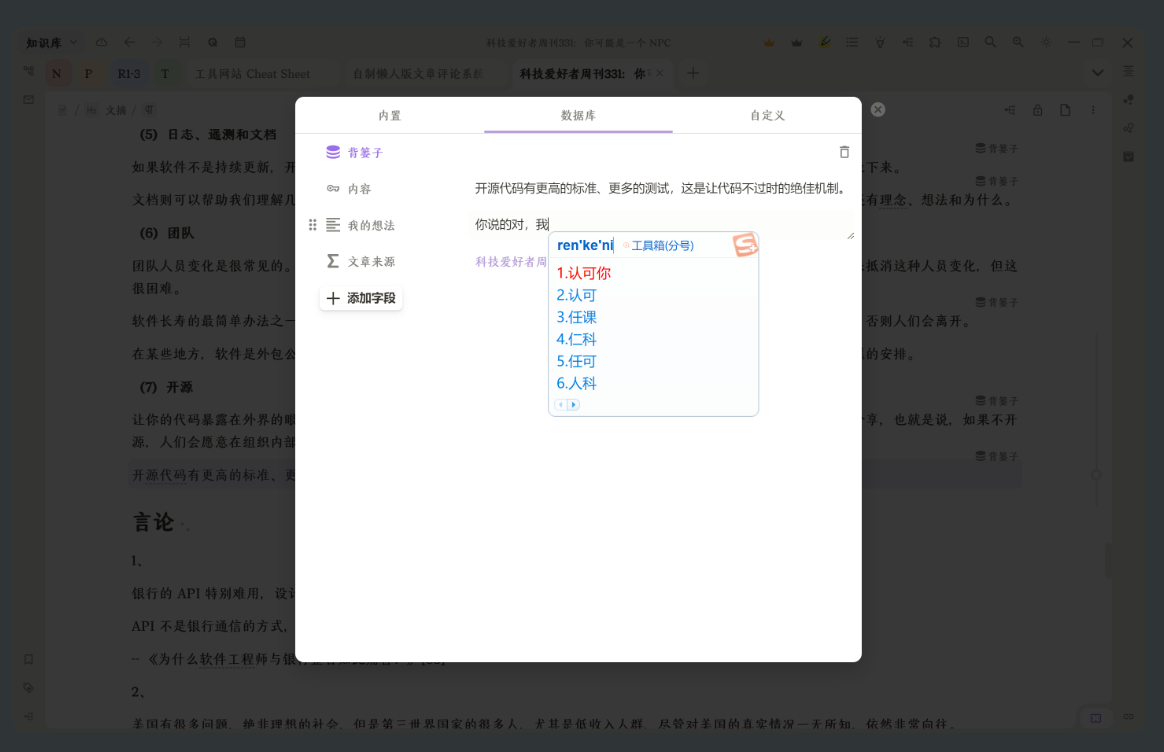This screenshot has width=1164, height=752.
Task: Switch to the 内置 tab
Action: coord(390,115)
